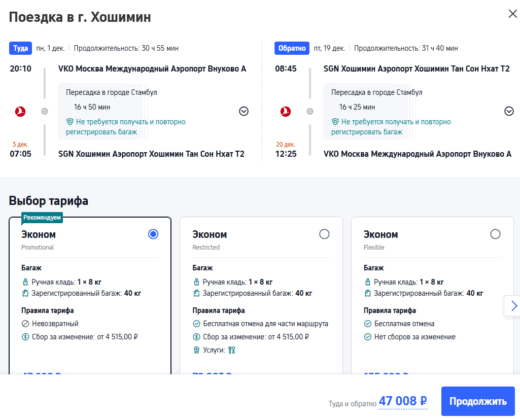This screenshot has width=520, height=419.
Task: Click the Продолжить button
Action: [x=478, y=401]
